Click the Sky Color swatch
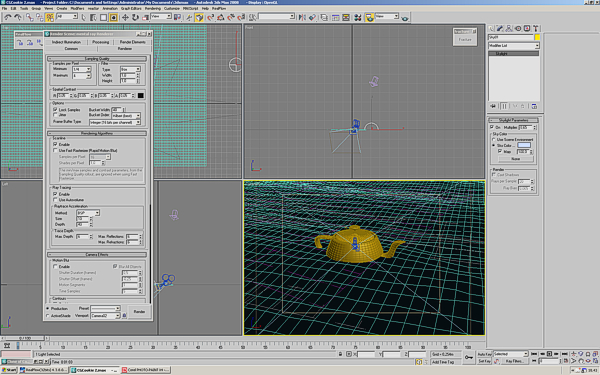Image resolution: width=600 pixels, height=375 pixels. pos(524,145)
